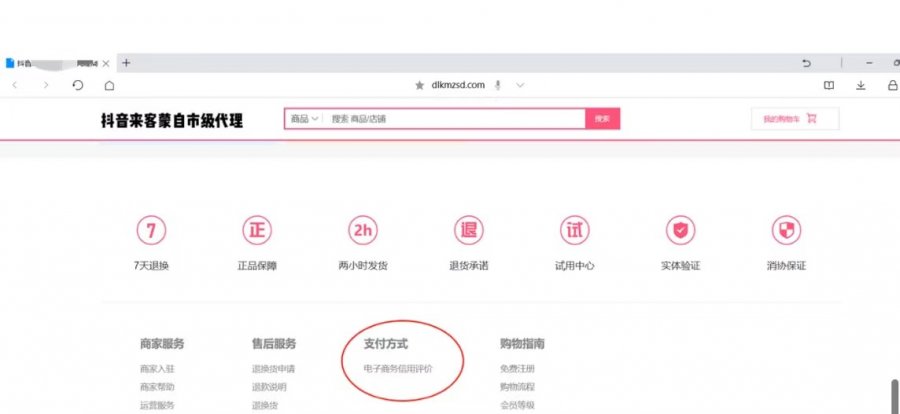Click the 7天退换 circle icon
Image resolution: width=900 pixels, height=414 pixels.
[151, 231]
